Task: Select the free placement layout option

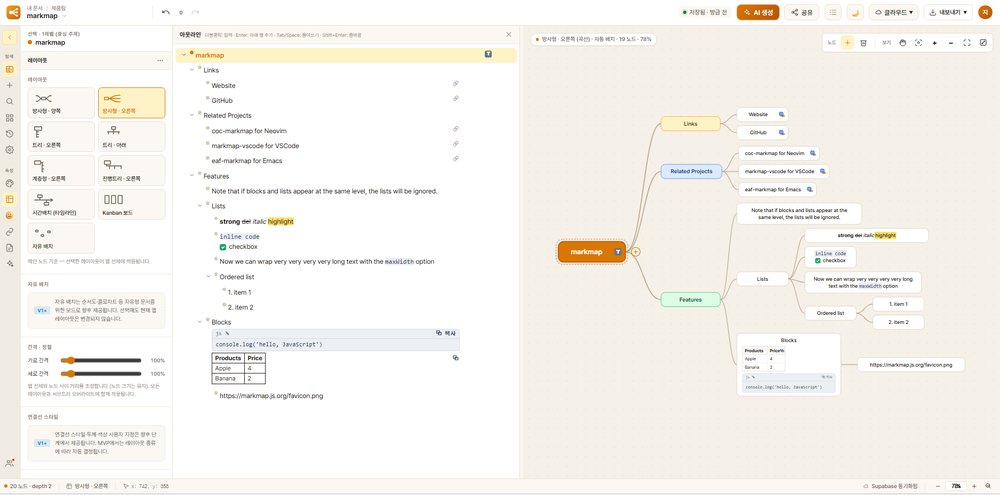Action: coord(61,238)
